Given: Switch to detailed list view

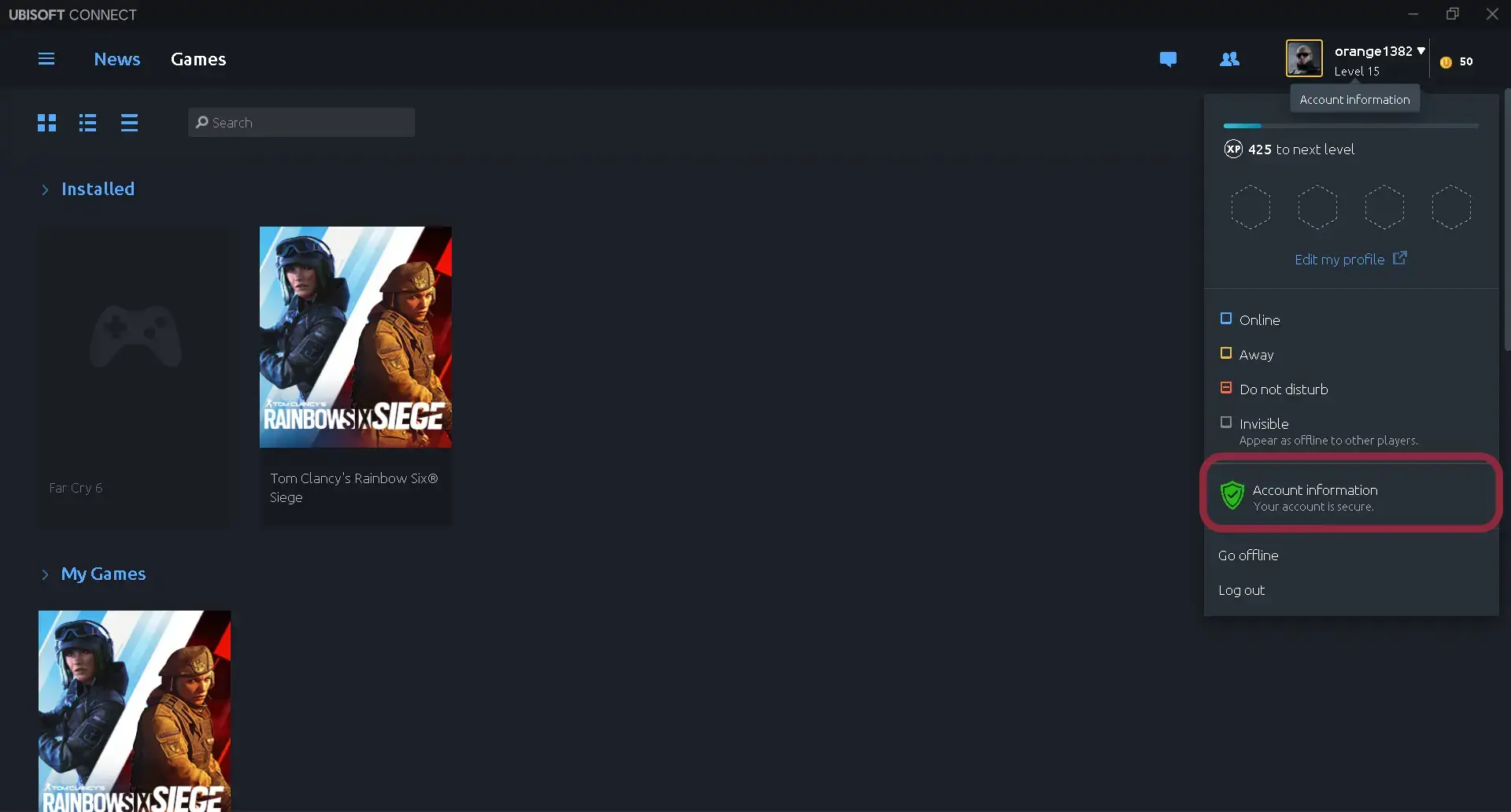Looking at the screenshot, I should tap(88, 123).
